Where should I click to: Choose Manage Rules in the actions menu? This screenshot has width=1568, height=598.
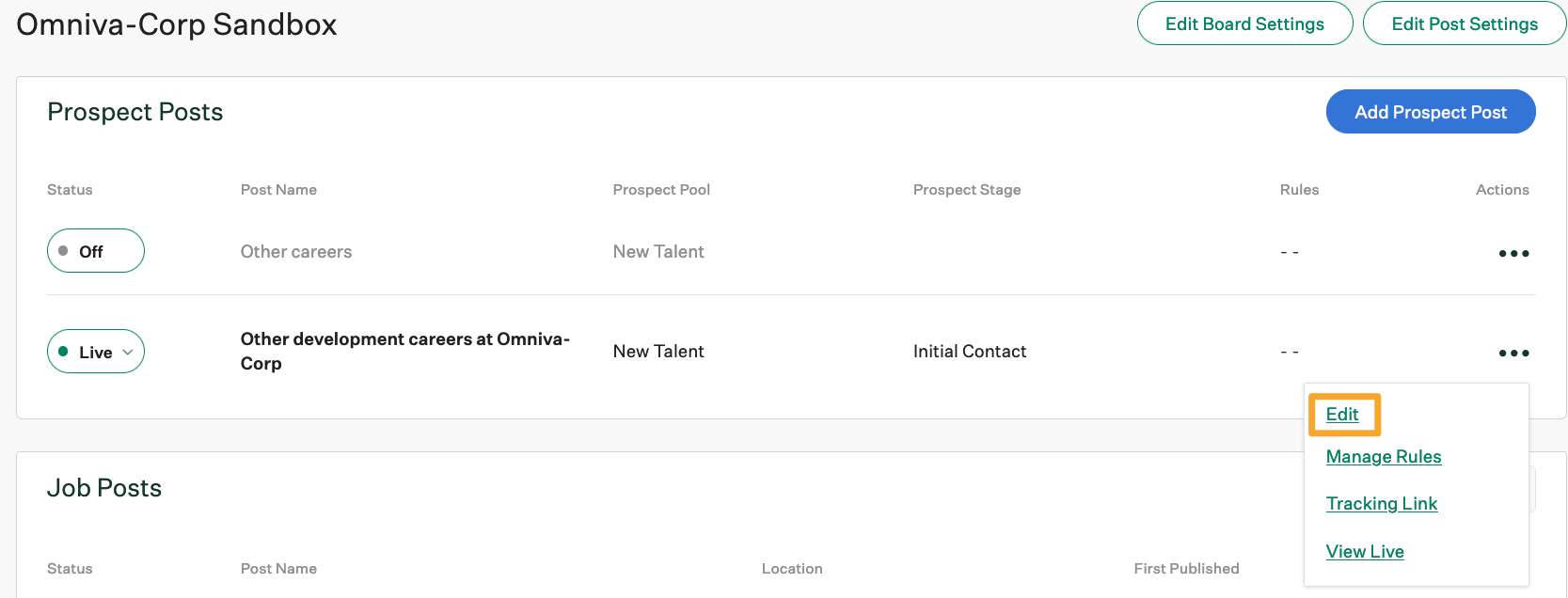click(x=1383, y=457)
